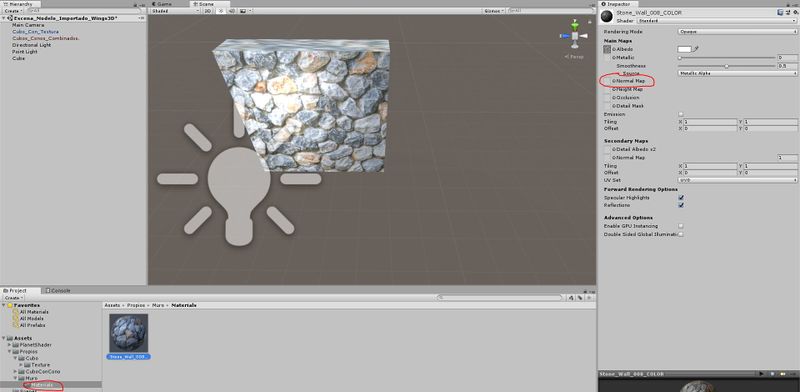Open scene effects image icon
800x392 pixels.
pyautogui.click(x=243, y=11)
